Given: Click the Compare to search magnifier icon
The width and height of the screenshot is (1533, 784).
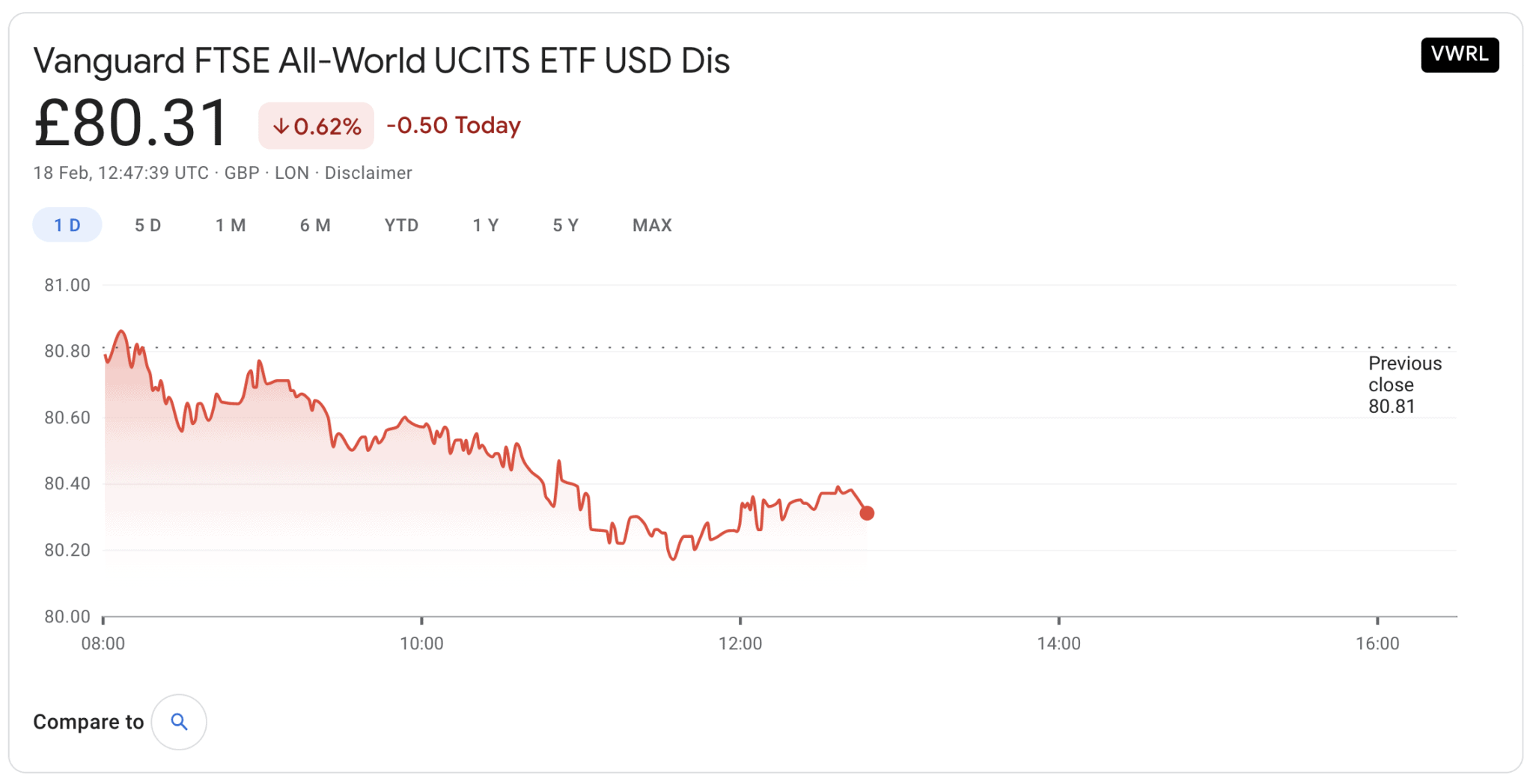Looking at the screenshot, I should pyautogui.click(x=179, y=722).
